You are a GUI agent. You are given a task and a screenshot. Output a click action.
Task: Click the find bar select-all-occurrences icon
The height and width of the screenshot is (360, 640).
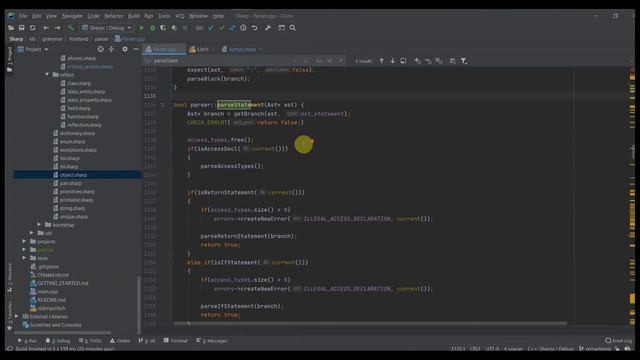439,61
